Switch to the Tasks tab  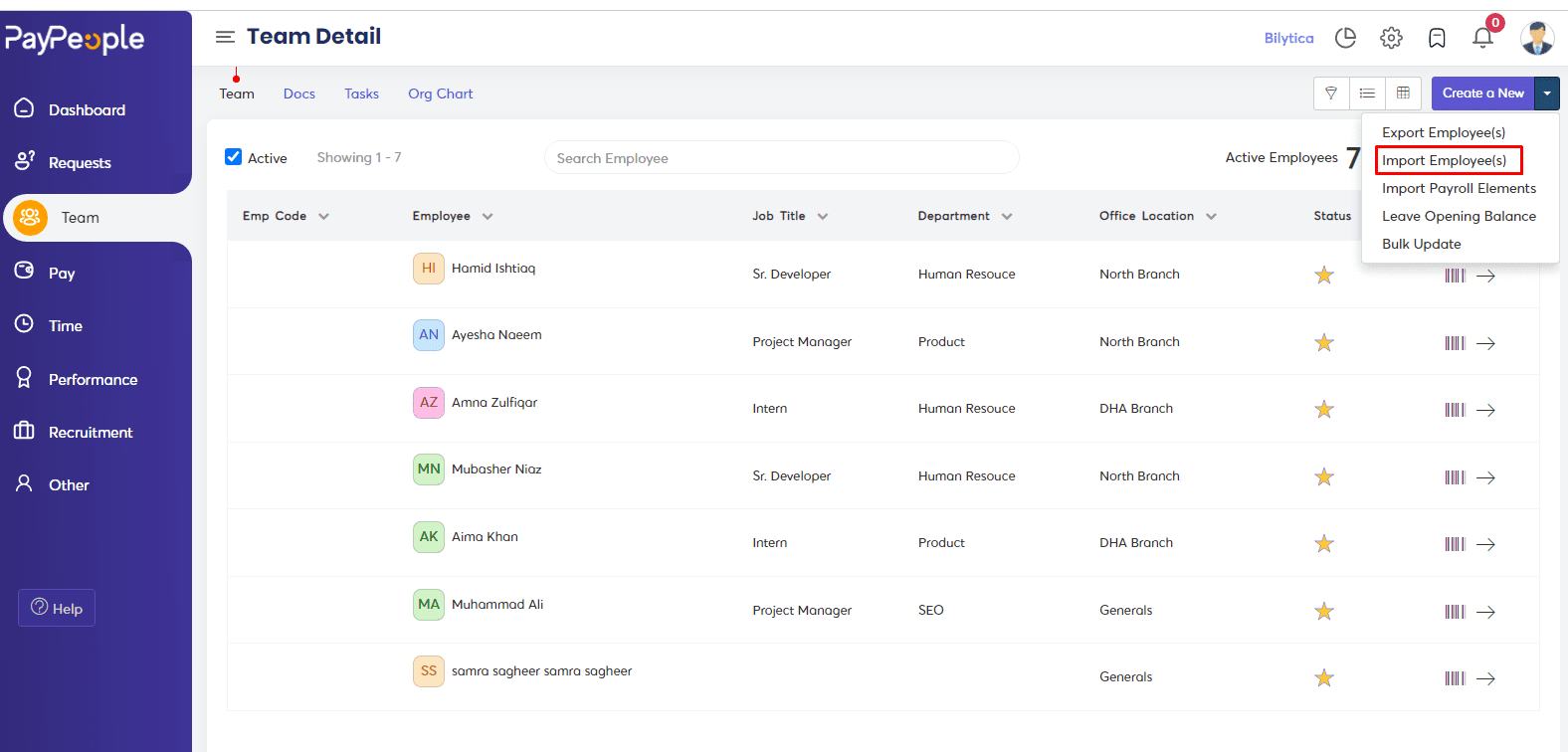click(x=362, y=94)
